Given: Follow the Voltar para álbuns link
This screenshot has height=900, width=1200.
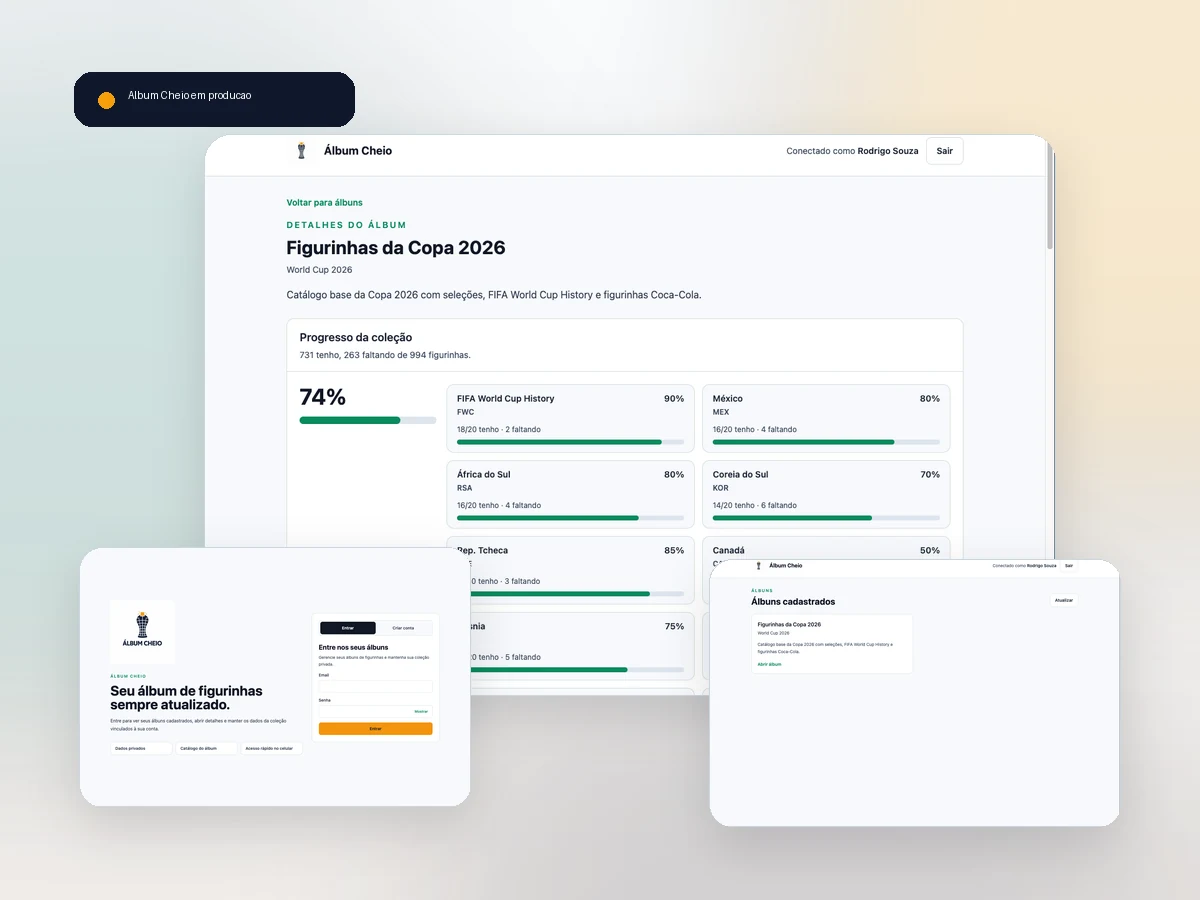Looking at the screenshot, I should coord(324,203).
